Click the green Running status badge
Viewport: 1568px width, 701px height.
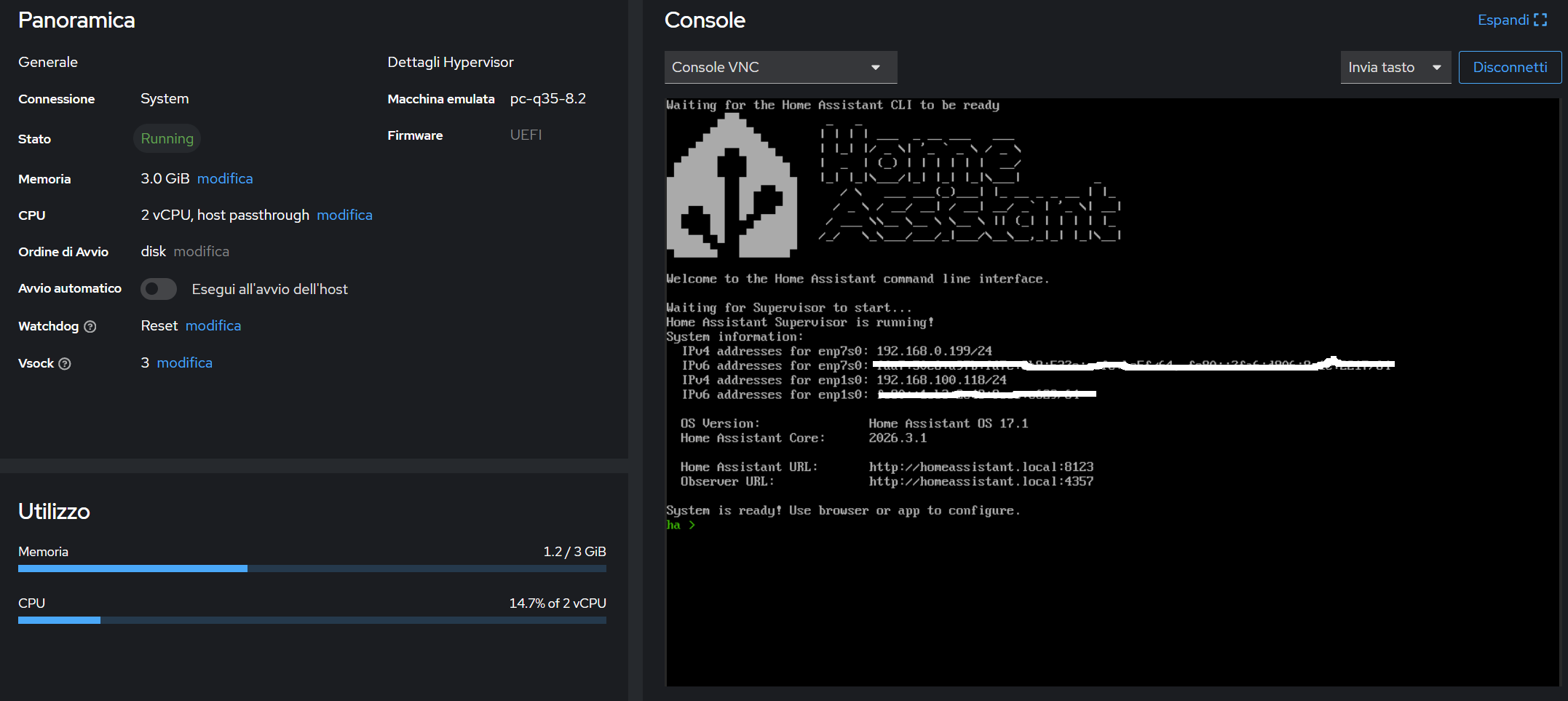(167, 139)
